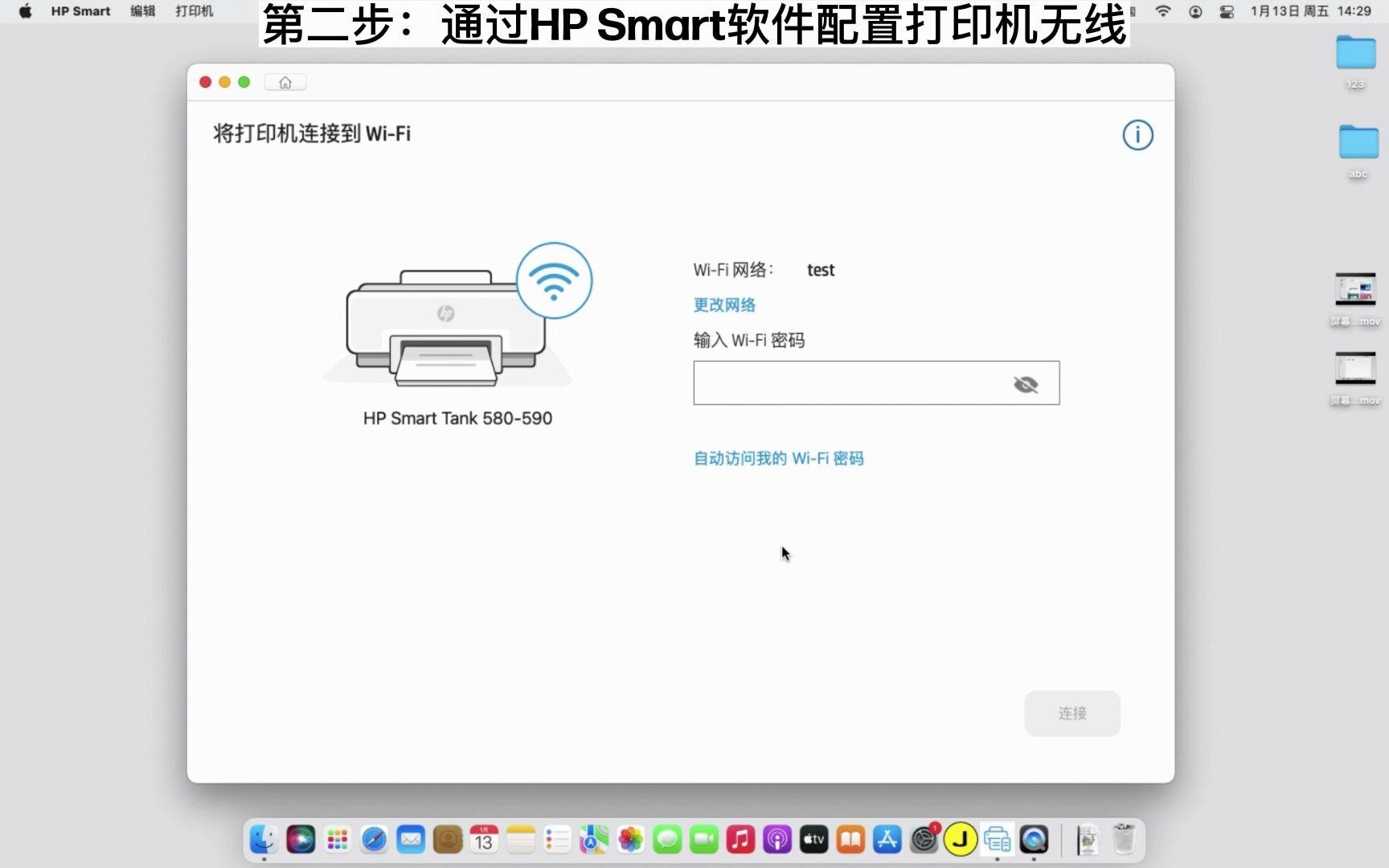The height and width of the screenshot is (868, 1389).
Task: Click the green full screen window button
Action: click(x=244, y=82)
